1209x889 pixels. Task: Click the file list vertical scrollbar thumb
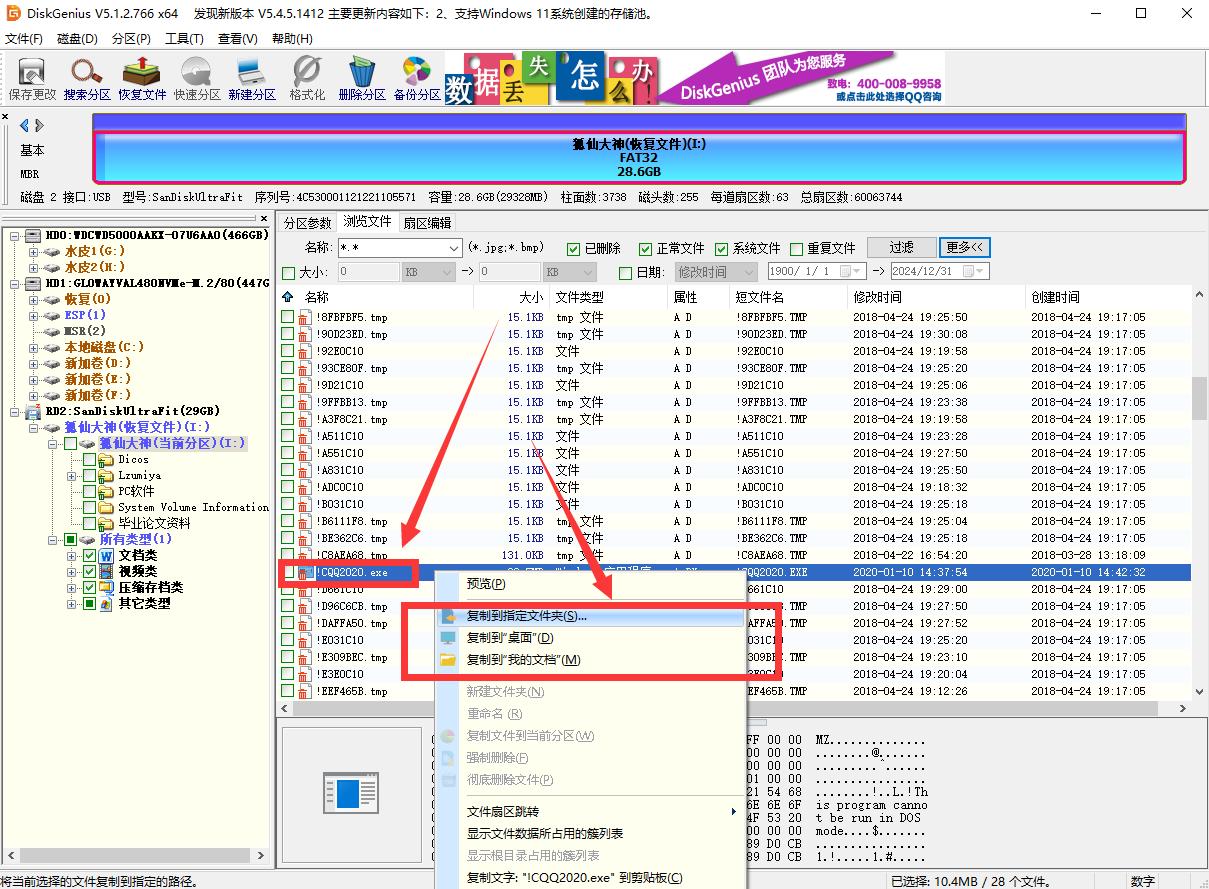click(x=1199, y=398)
